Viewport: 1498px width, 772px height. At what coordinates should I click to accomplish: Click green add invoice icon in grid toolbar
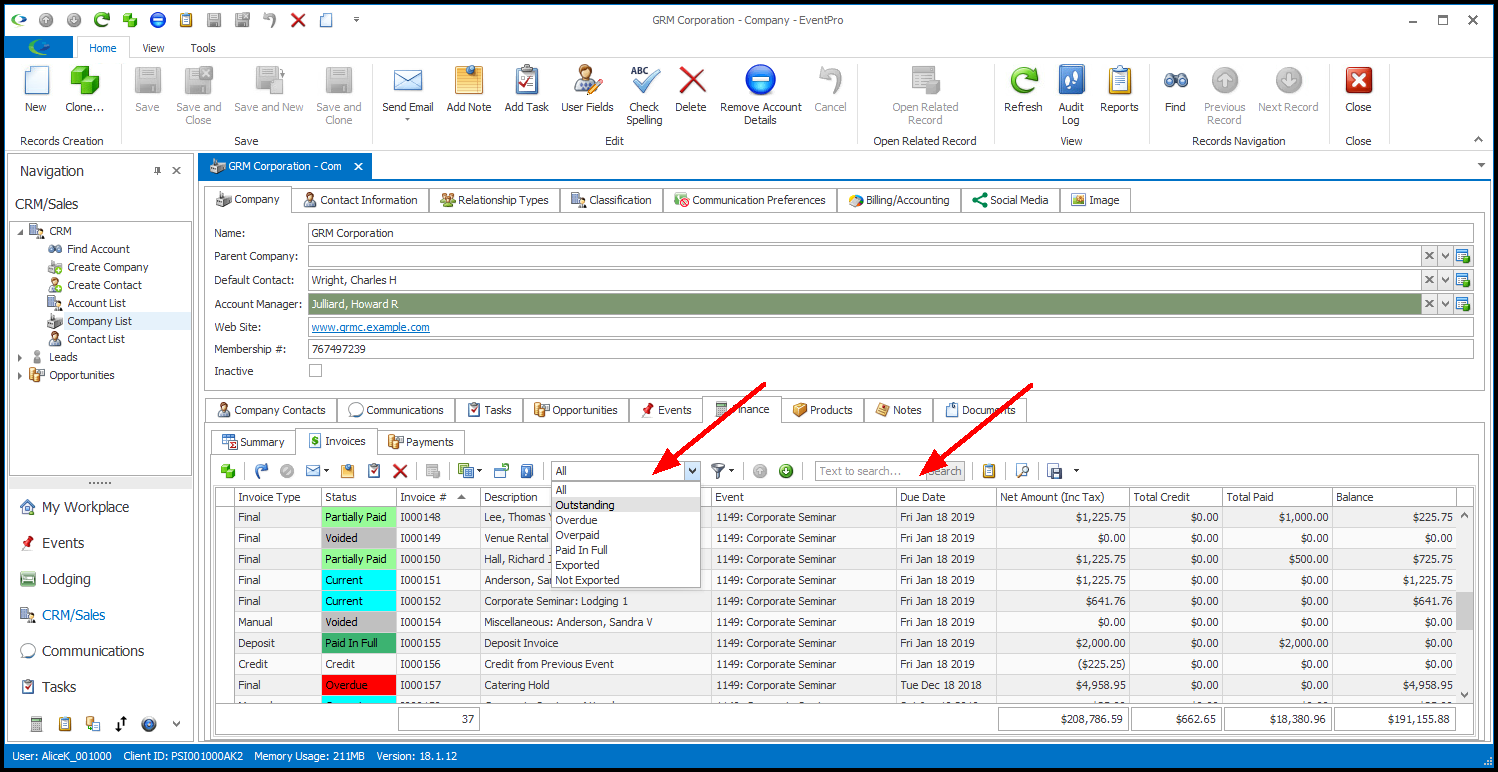coord(228,471)
